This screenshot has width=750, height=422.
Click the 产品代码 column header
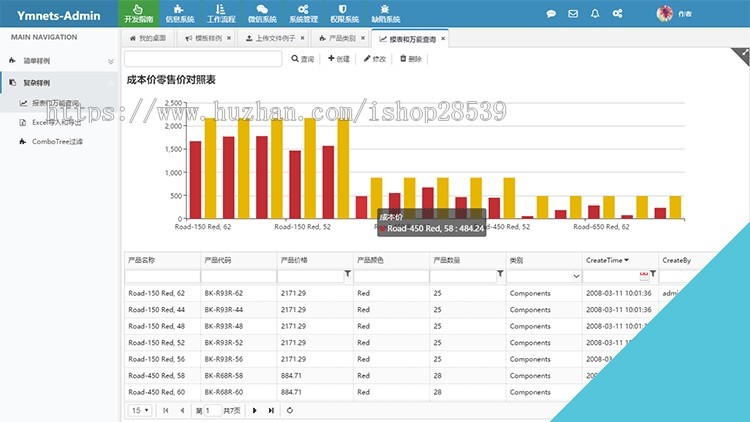point(238,260)
